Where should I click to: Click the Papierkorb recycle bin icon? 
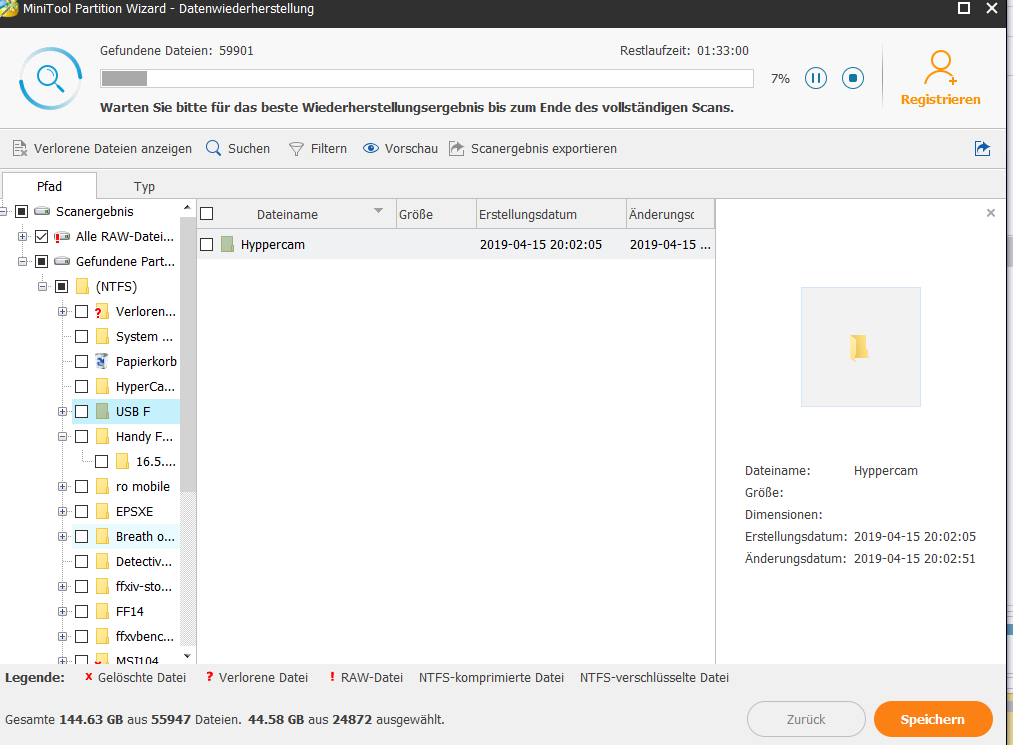click(101, 361)
